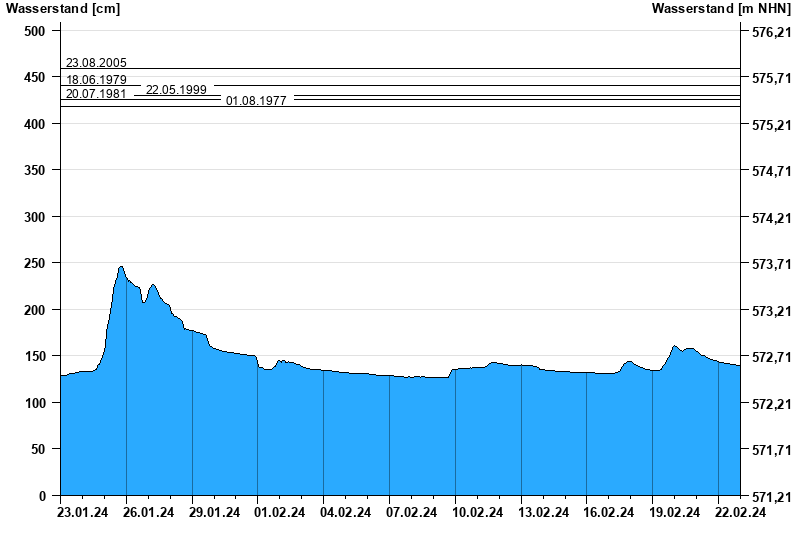This screenshot has height=550, width=800.
Task: Select the 22.05.1999 flood mark label
Action: pyautogui.click(x=176, y=90)
